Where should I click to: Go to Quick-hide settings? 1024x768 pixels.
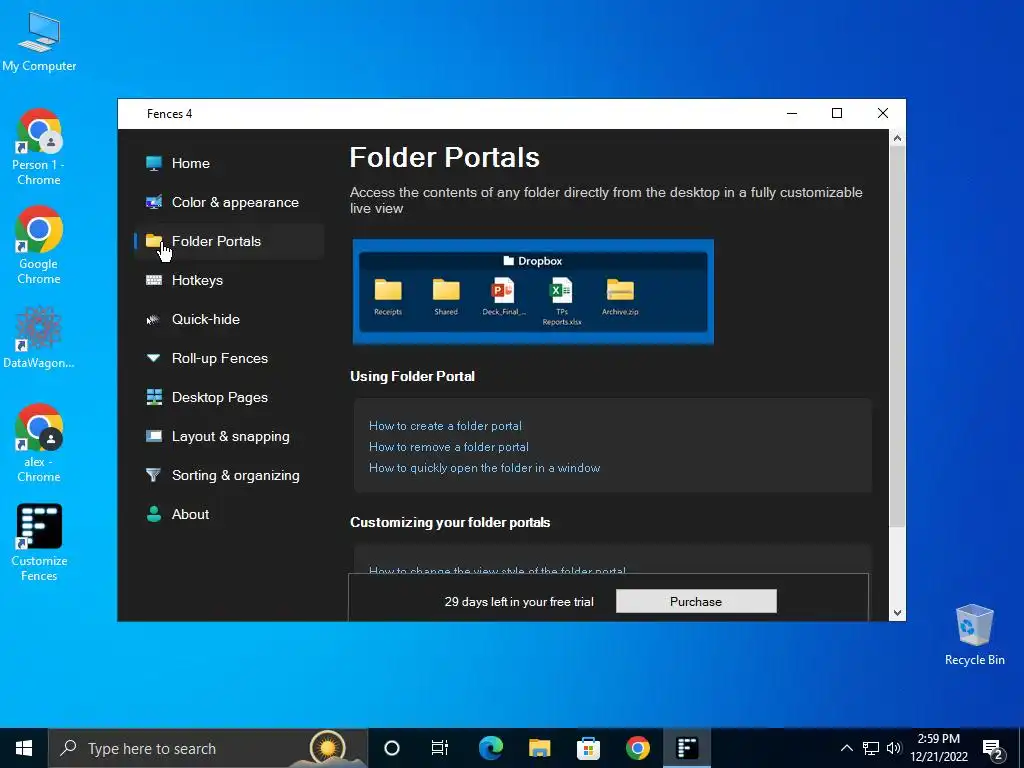coord(229,319)
